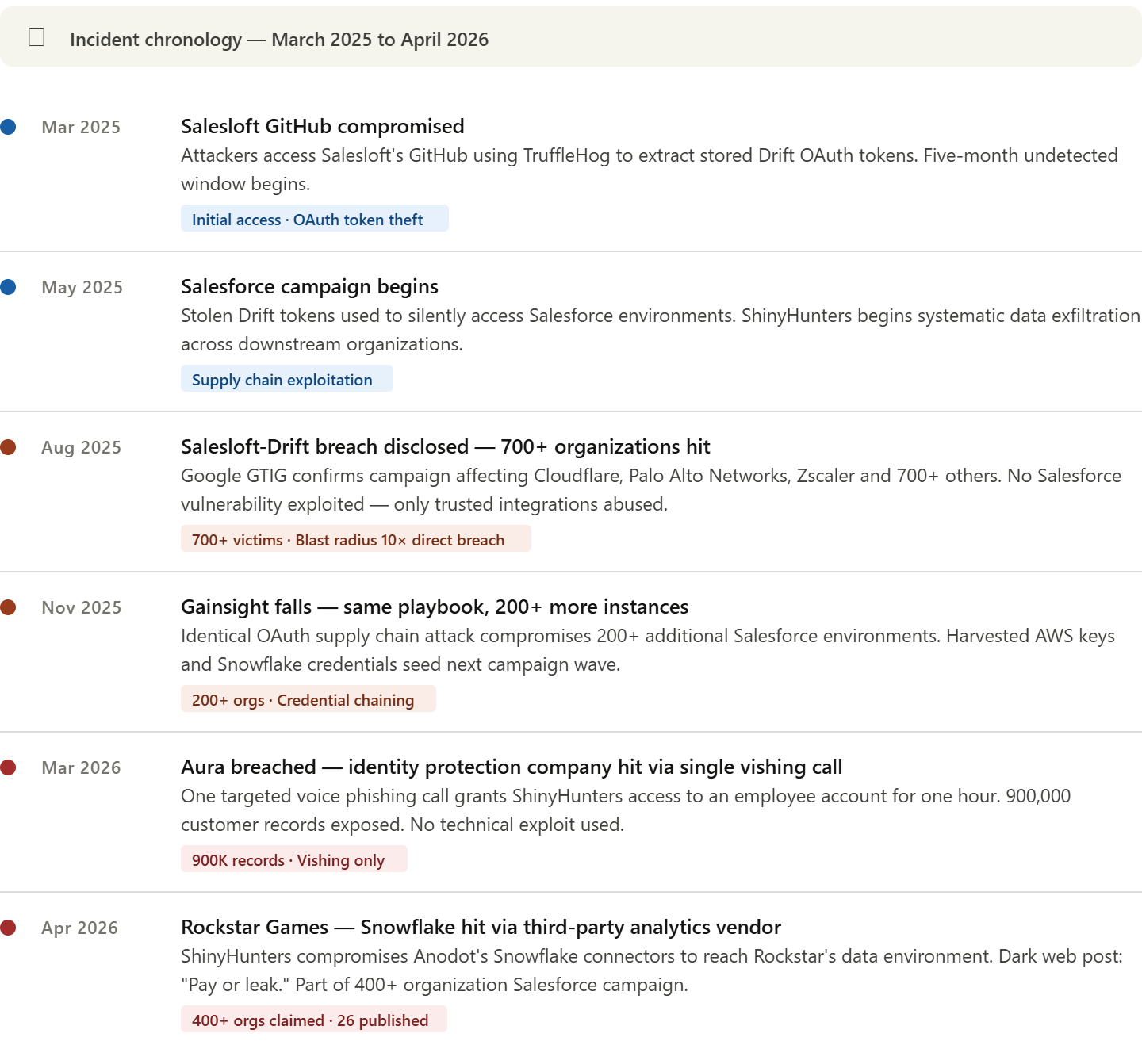
Task: Click the description starting "ShinyHunters compromises Anodot's Snowflake connectors"
Action: [652, 970]
